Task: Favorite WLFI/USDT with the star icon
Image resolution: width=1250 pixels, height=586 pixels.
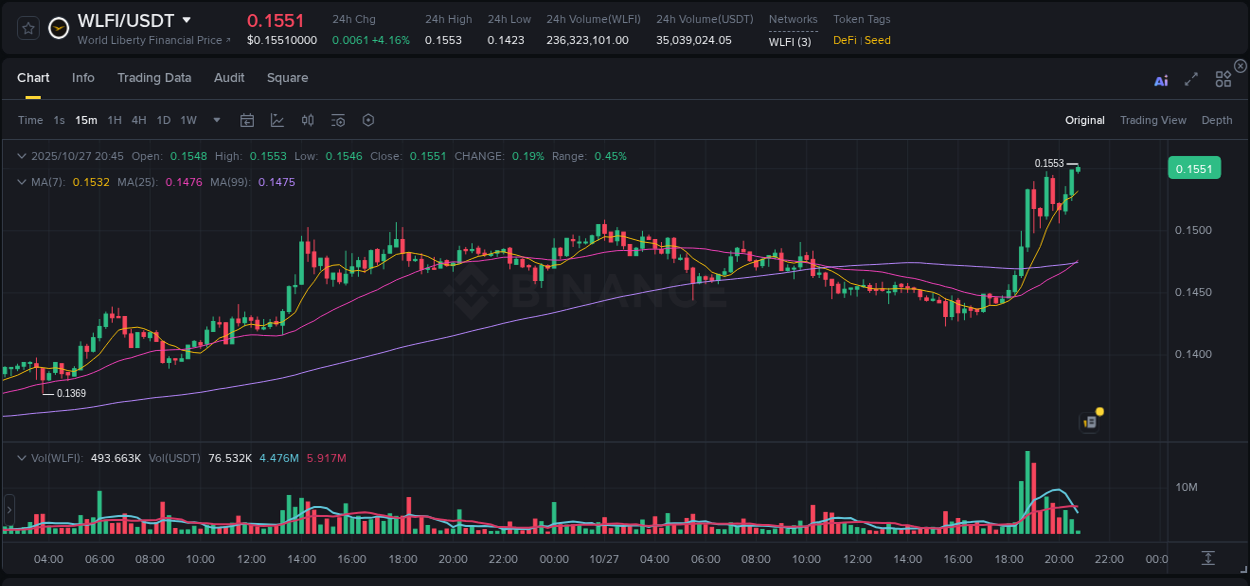Action: [27, 28]
